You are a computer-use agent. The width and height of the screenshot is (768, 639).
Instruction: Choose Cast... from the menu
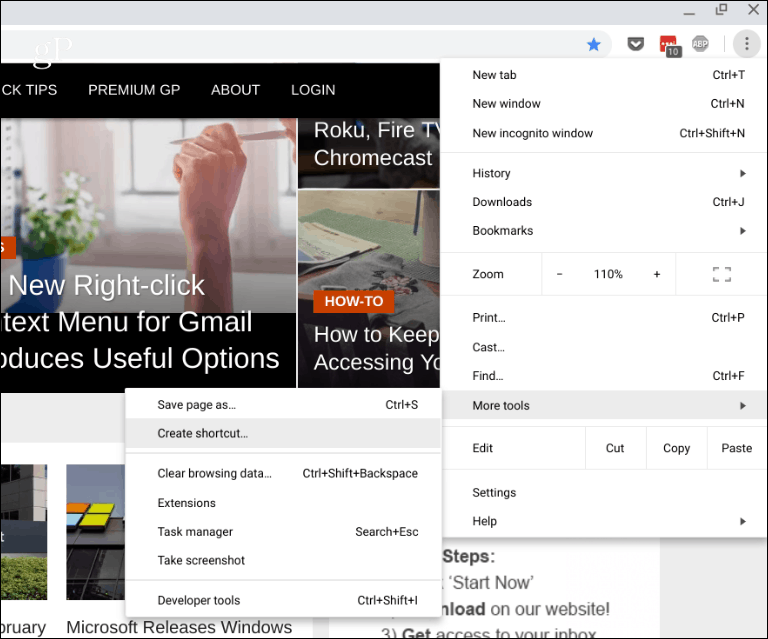point(603,347)
